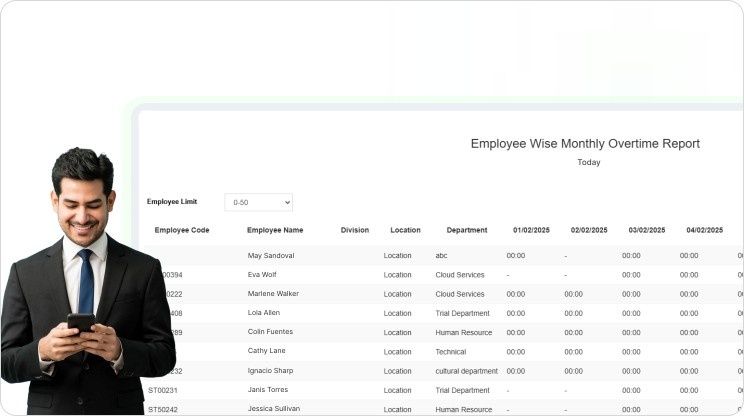The image size is (744, 416).
Task: Click cultural department in Ignacio Sharp row
Action: [466, 371]
